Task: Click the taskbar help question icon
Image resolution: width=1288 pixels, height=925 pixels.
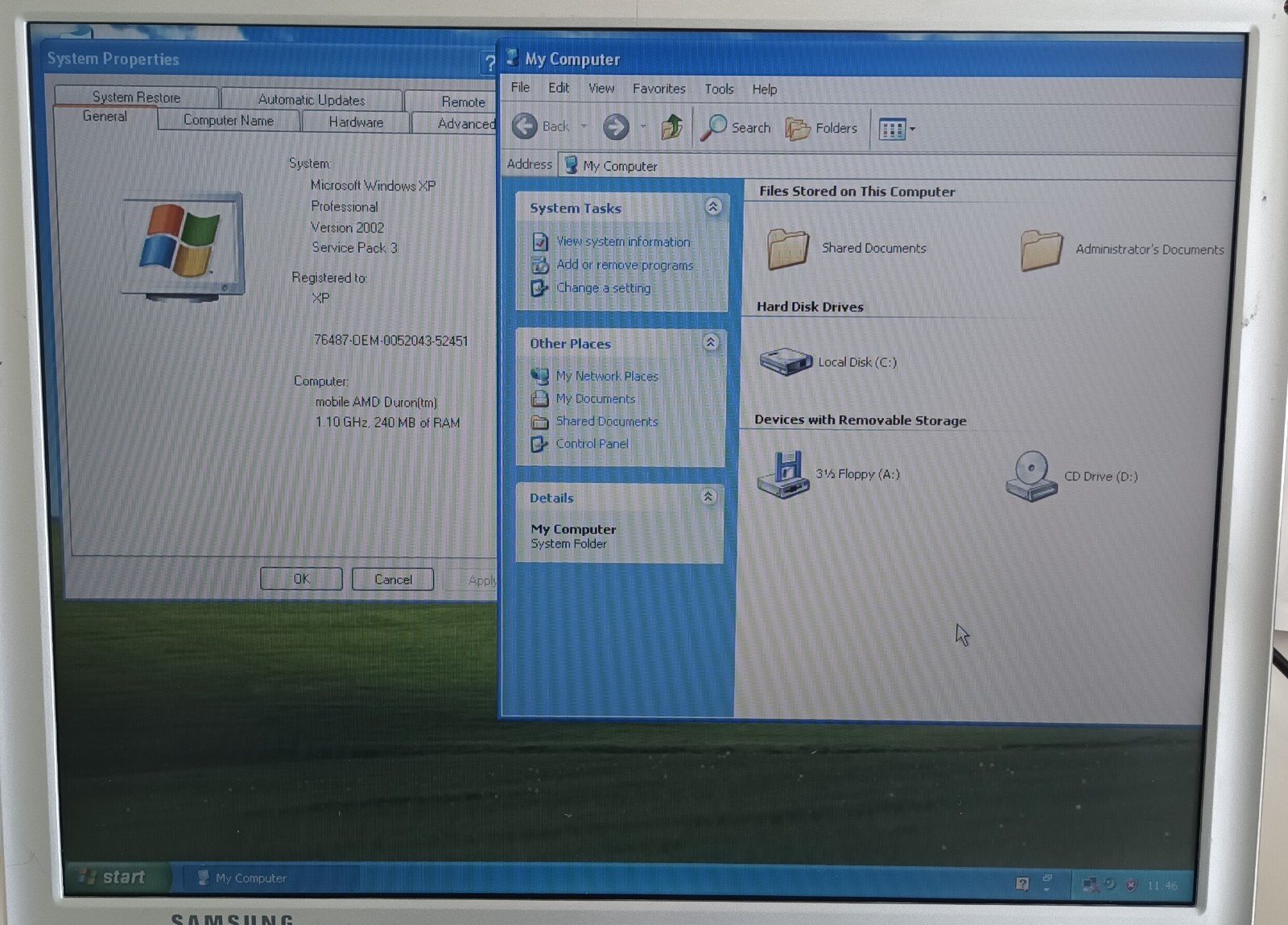Action: click(x=1022, y=884)
